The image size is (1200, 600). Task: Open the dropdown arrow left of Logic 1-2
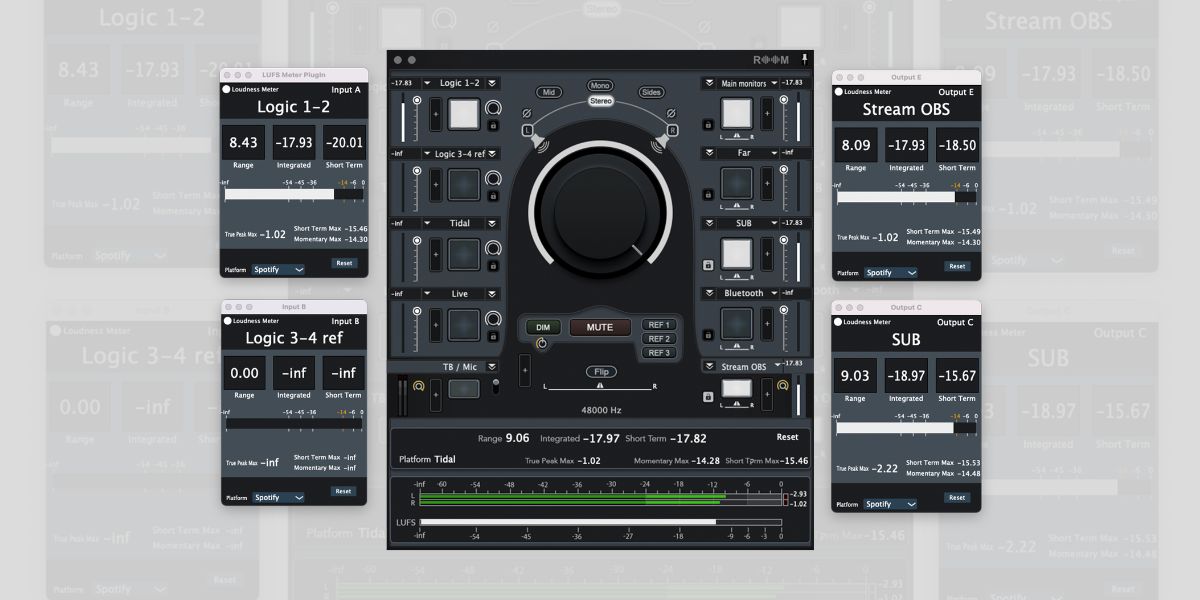tap(427, 84)
